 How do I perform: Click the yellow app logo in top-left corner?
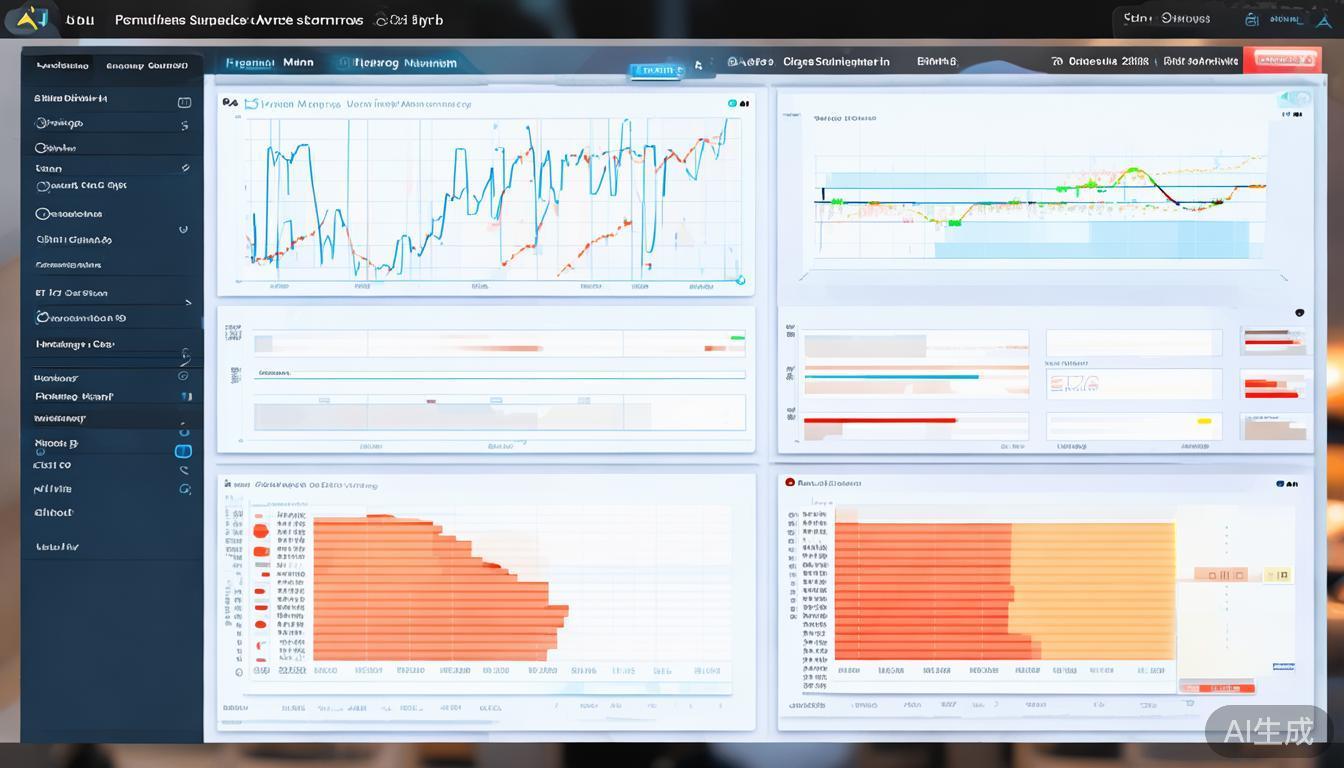click(34, 18)
